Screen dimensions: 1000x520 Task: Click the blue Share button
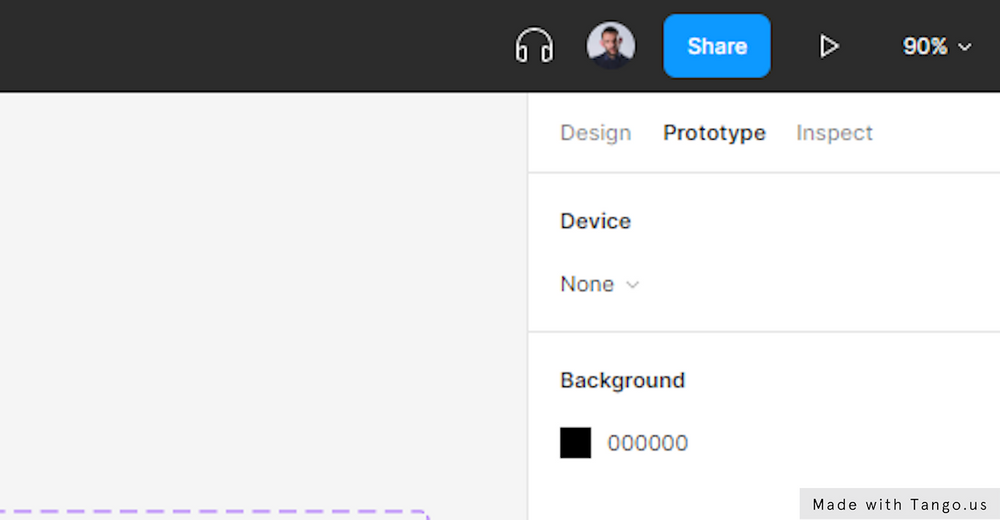click(717, 46)
